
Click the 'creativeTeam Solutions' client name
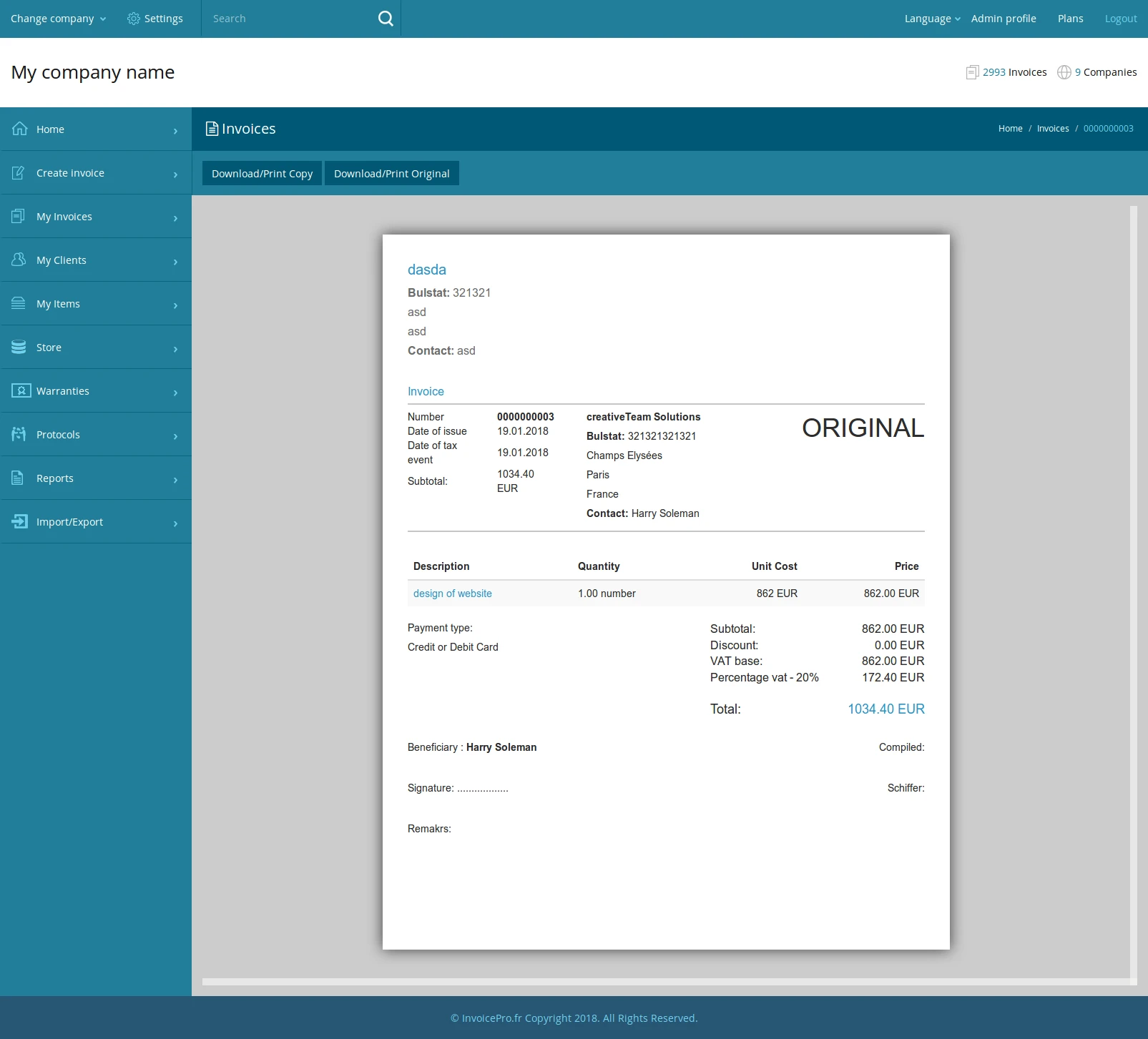pyautogui.click(x=644, y=417)
